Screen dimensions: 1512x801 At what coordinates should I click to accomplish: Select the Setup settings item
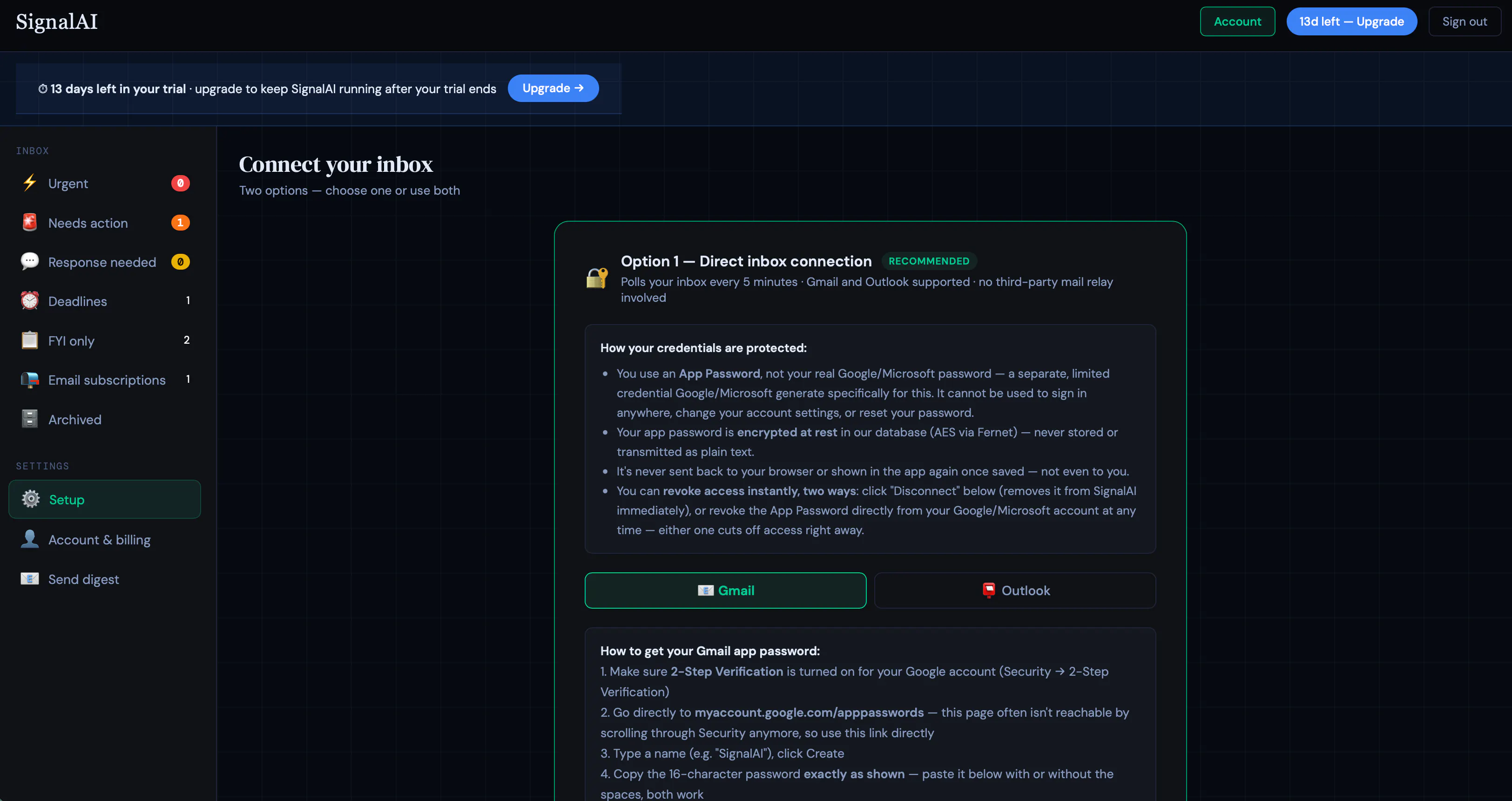(105, 499)
